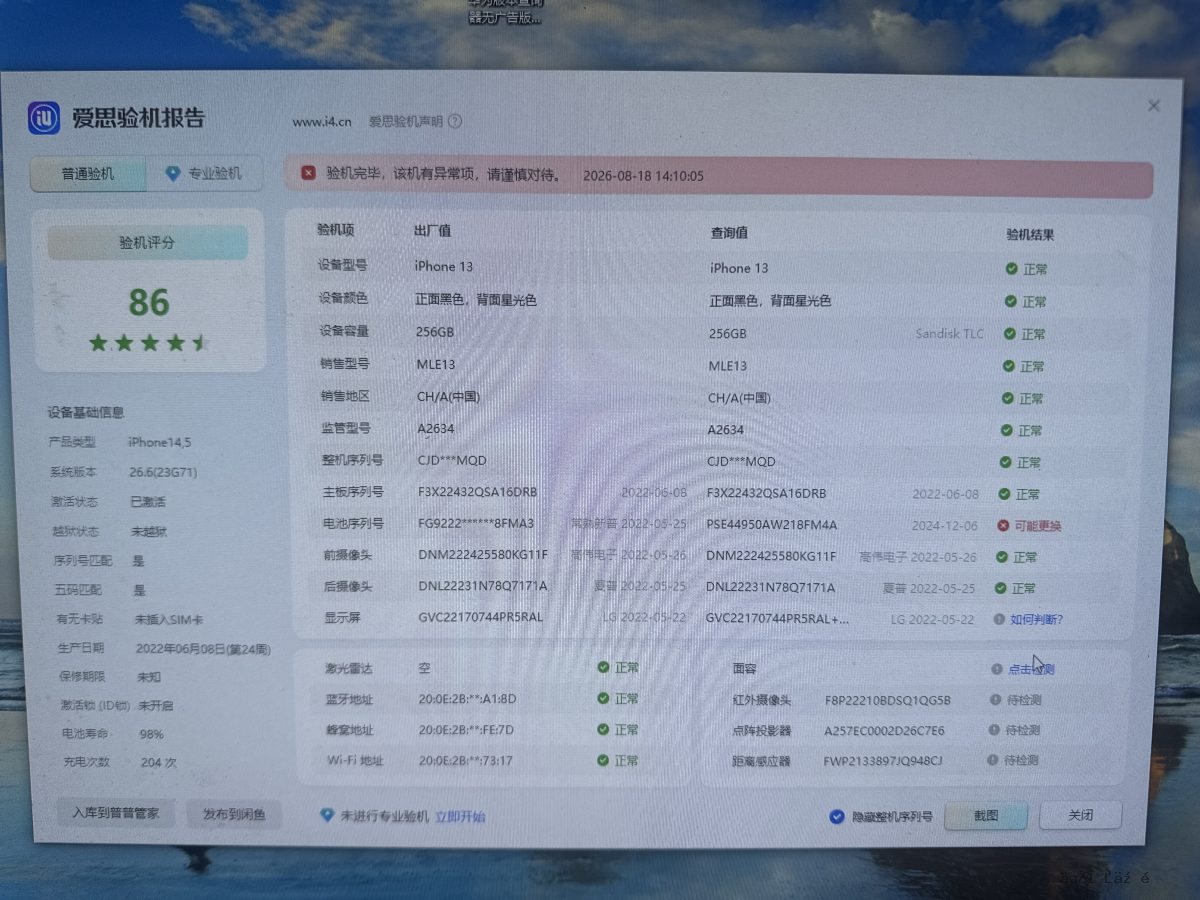Click the star rating under score 86
The width and height of the screenshot is (1200, 900).
(x=148, y=343)
